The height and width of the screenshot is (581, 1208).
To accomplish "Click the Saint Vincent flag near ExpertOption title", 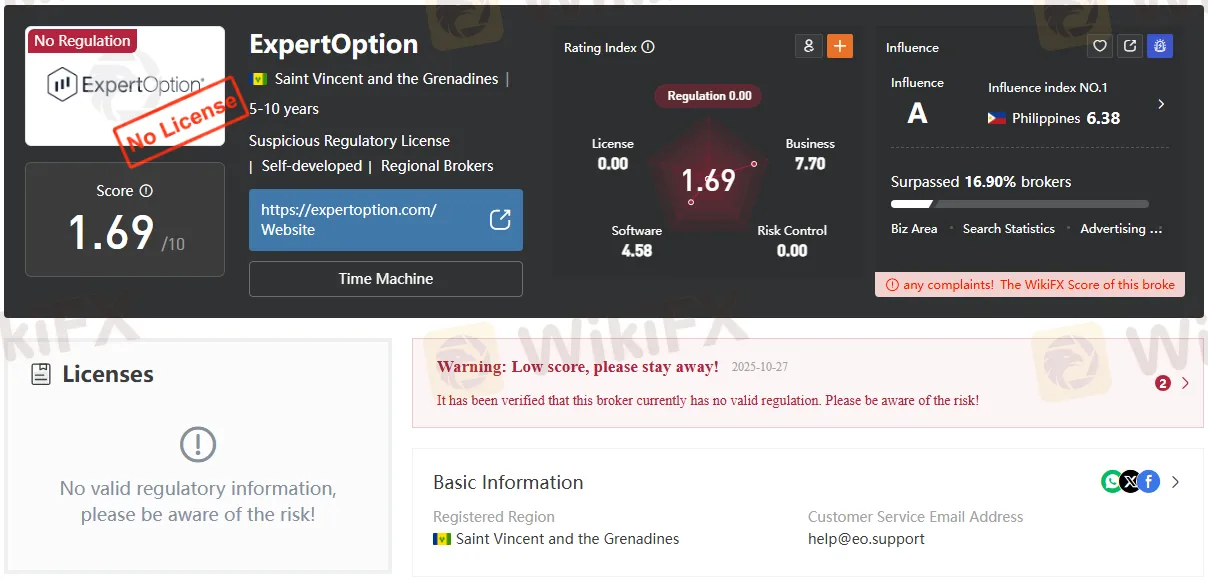I will (x=258, y=79).
